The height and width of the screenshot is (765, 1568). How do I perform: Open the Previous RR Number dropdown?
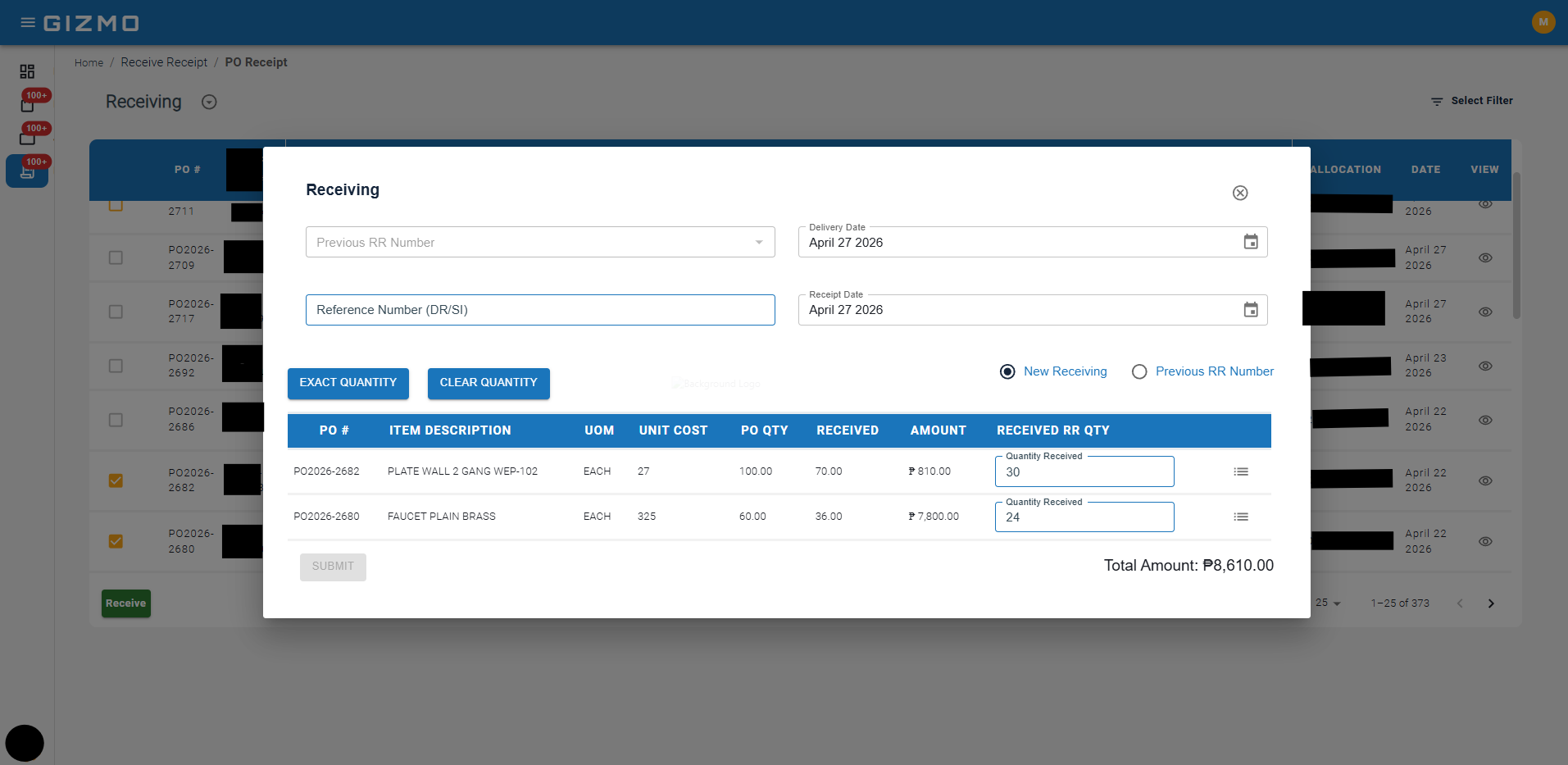point(540,242)
